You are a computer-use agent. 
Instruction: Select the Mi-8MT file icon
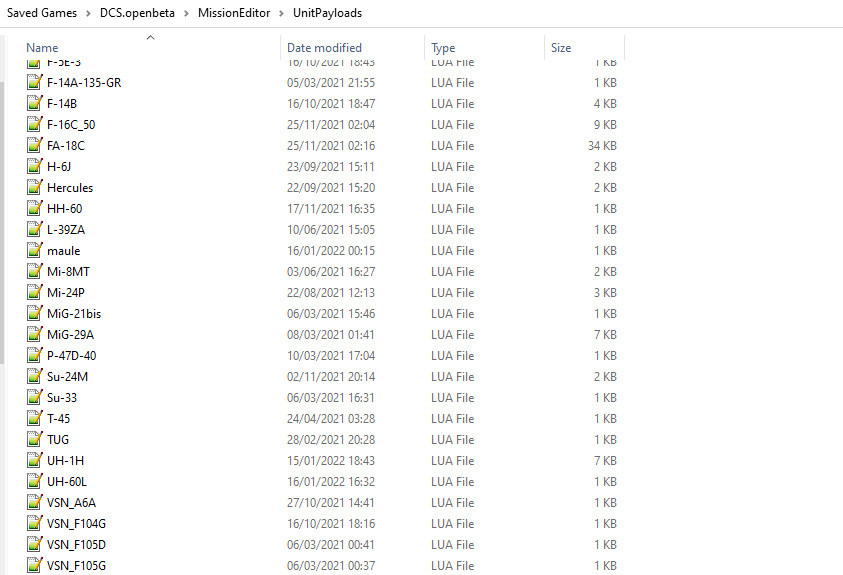(34, 271)
